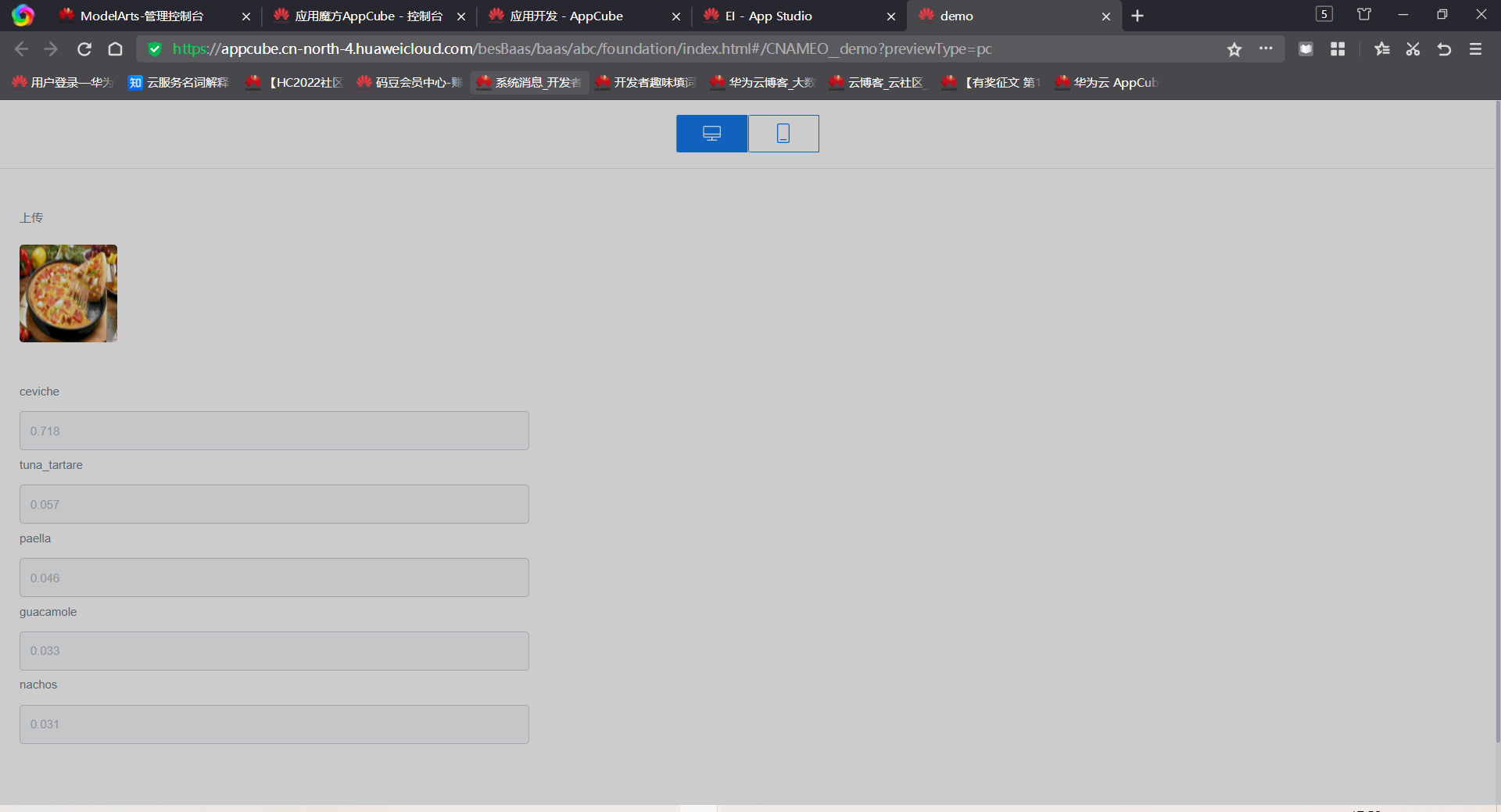Open the address bar more options menu

pos(1266,48)
